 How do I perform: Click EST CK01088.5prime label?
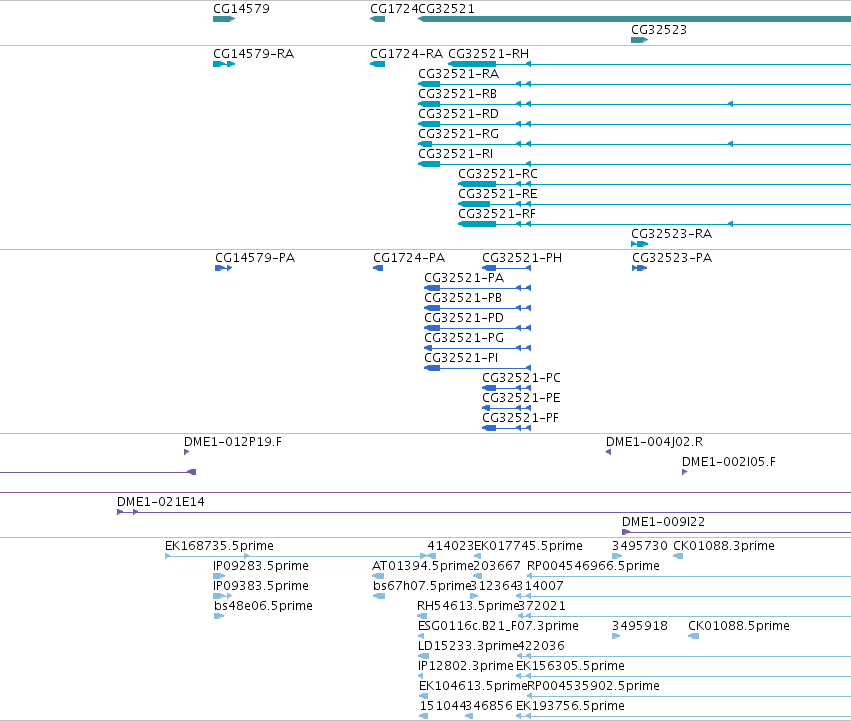point(739,627)
